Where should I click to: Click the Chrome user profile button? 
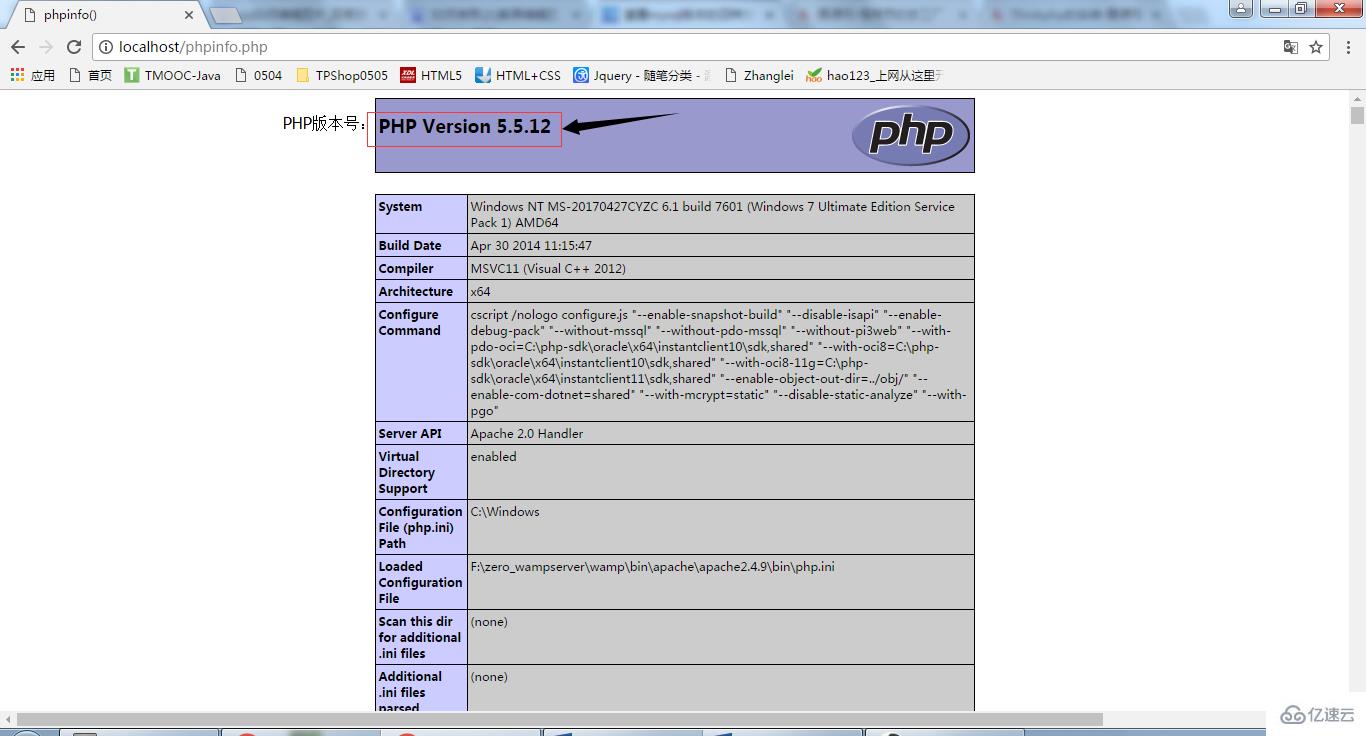(1240, 8)
